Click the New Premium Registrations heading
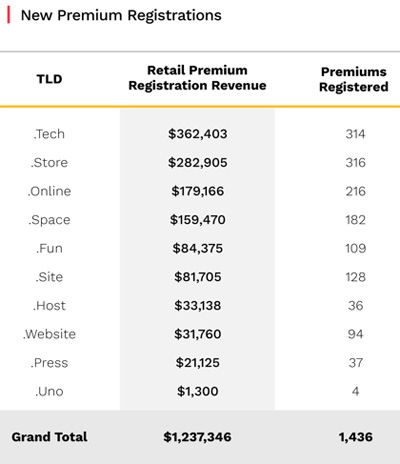 click(121, 15)
